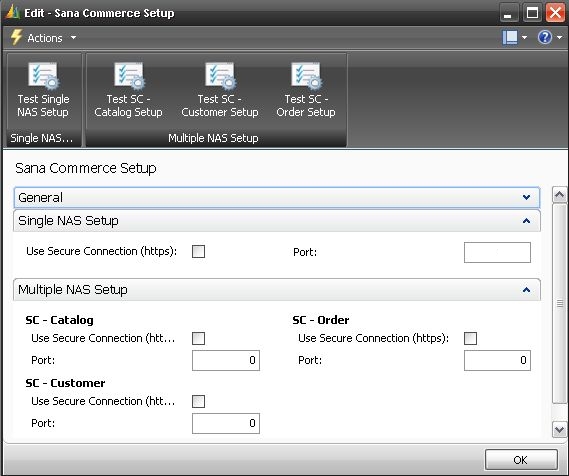Collapse the Single NAS Setup section

coord(526,221)
